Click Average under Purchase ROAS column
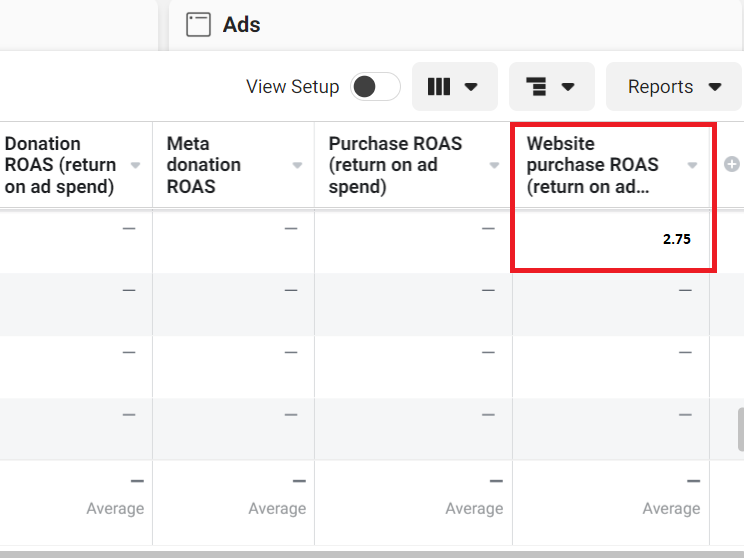The height and width of the screenshot is (558, 744). [x=474, y=509]
